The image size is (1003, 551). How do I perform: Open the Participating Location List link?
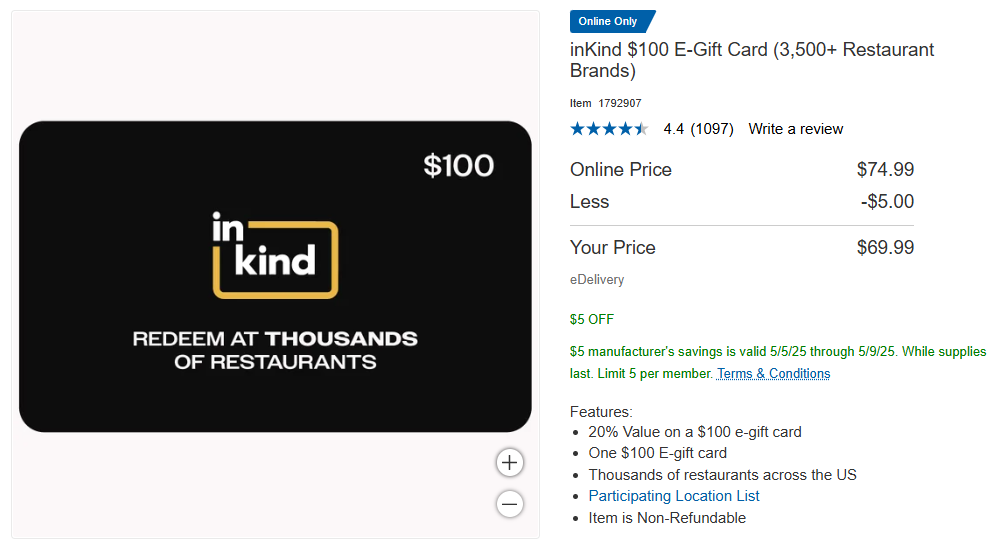(x=673, y=496)
